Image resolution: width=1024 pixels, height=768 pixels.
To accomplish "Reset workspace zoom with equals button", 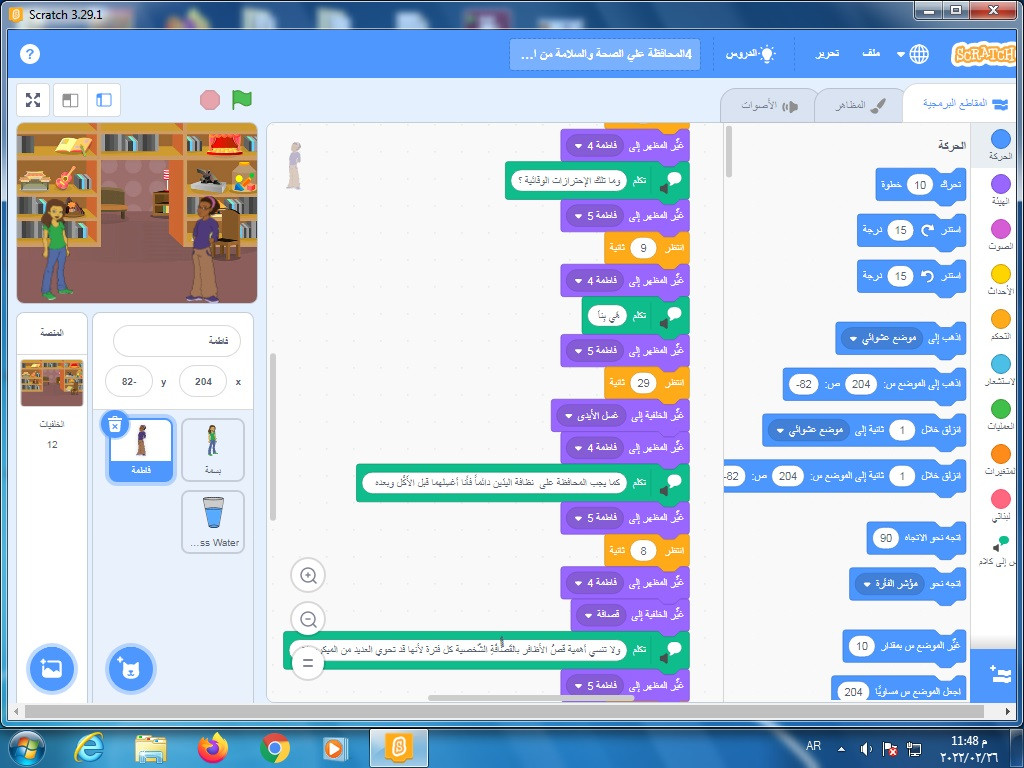I will click(x=308, y=663).
